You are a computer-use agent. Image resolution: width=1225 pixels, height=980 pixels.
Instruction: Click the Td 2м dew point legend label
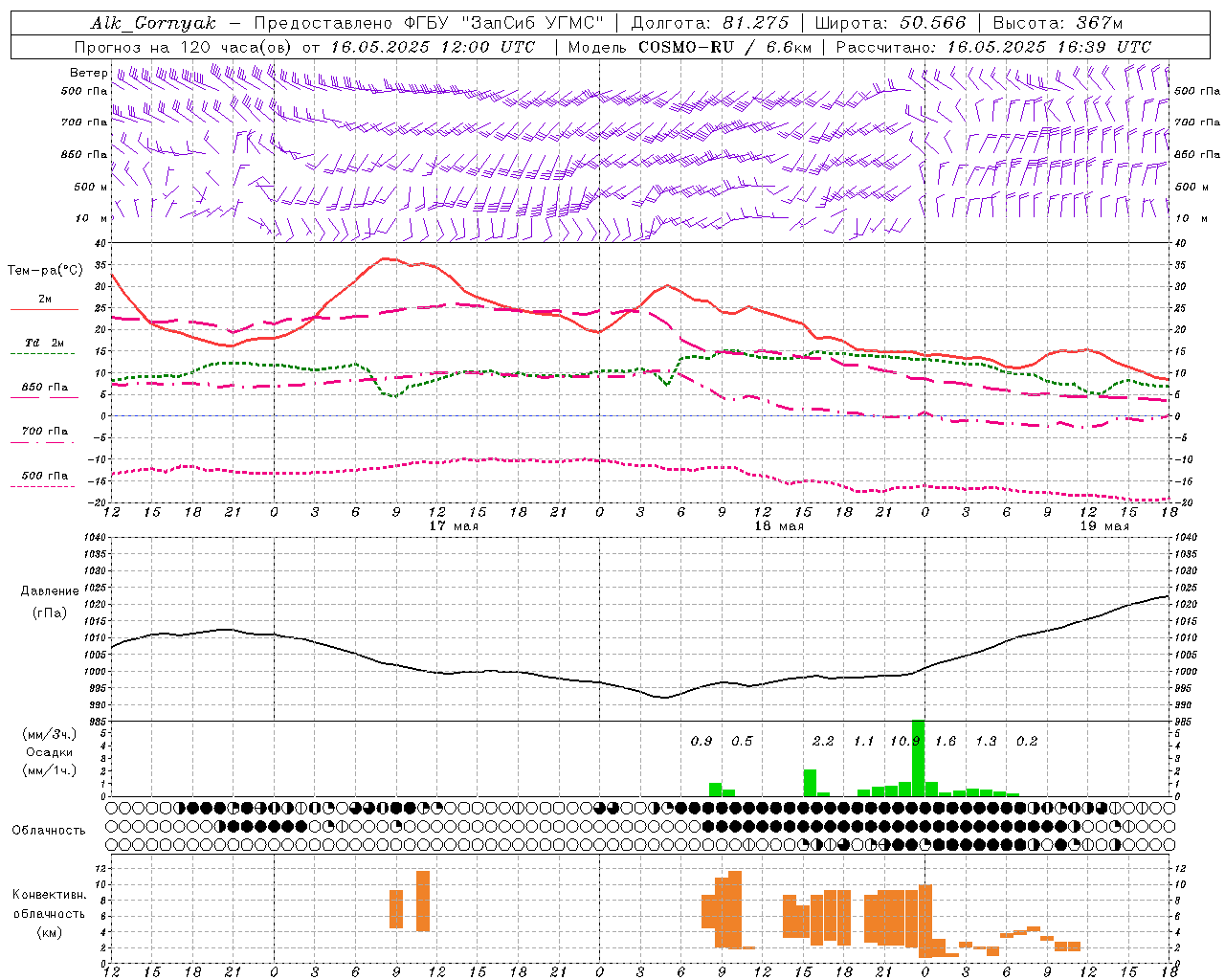45,343
